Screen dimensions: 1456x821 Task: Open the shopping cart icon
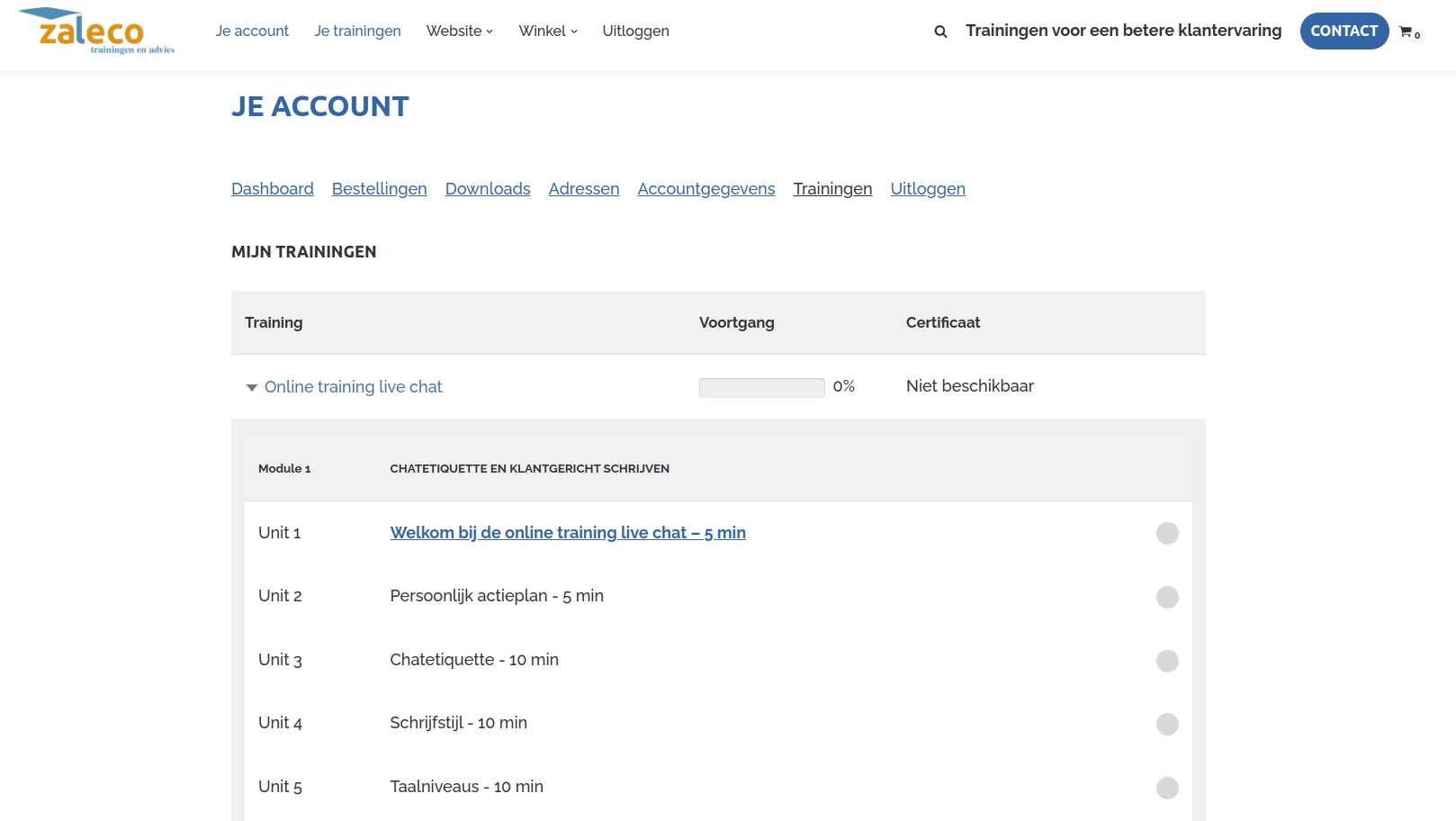point(1407,32)
